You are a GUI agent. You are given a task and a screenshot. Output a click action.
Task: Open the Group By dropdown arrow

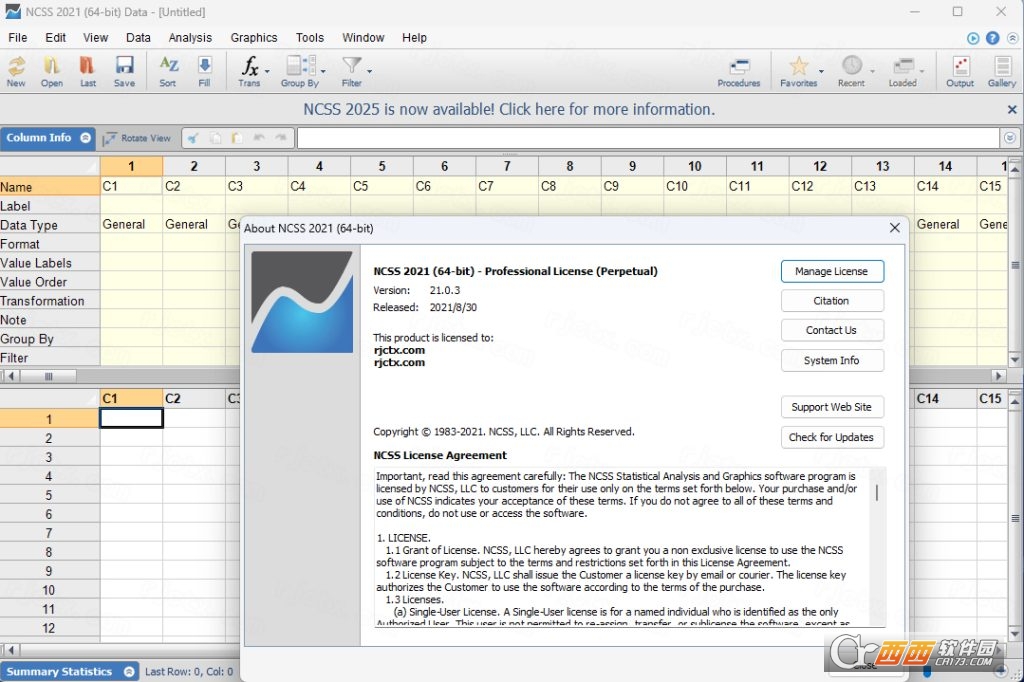coord(323,71)
